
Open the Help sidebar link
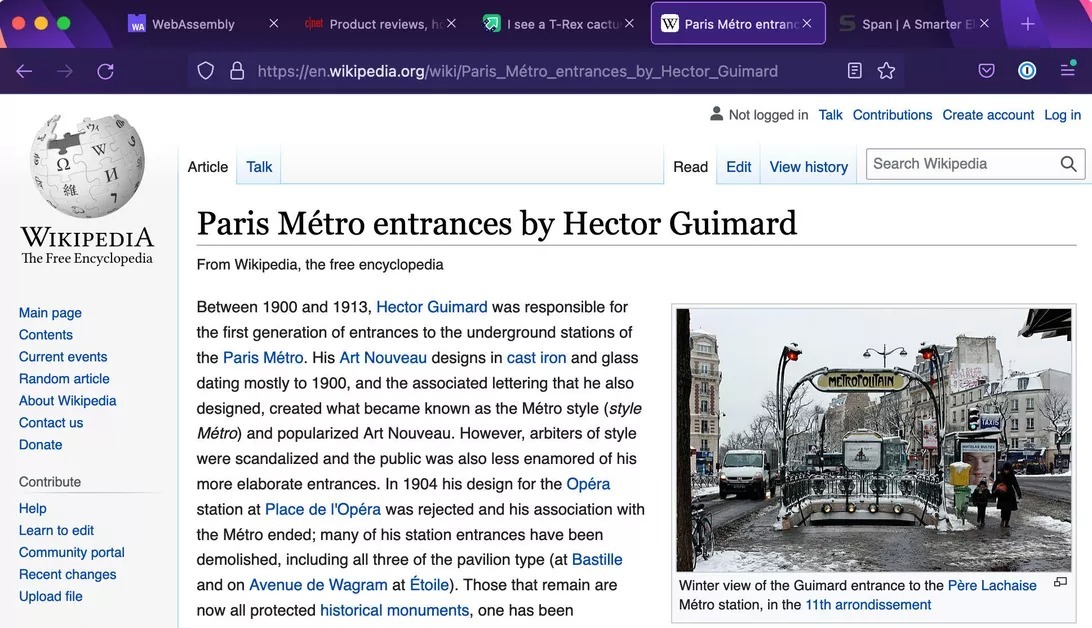[x=33, y=508]
